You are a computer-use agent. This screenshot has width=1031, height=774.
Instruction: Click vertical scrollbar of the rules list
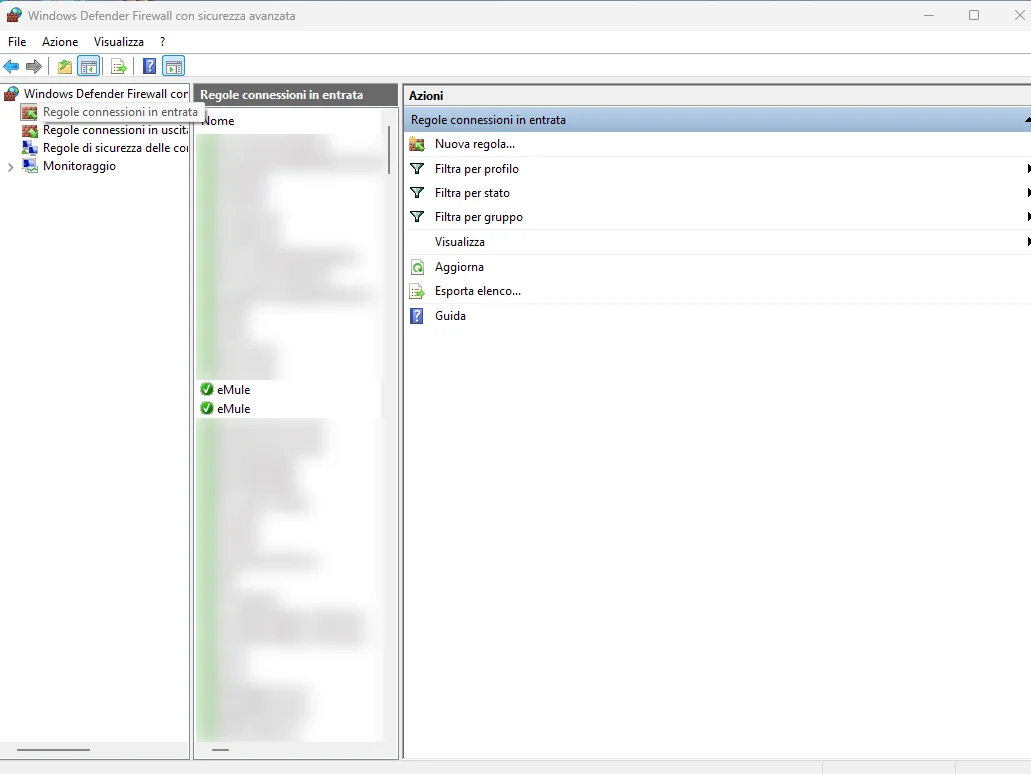pyautogui.click(x=389, y=150)
